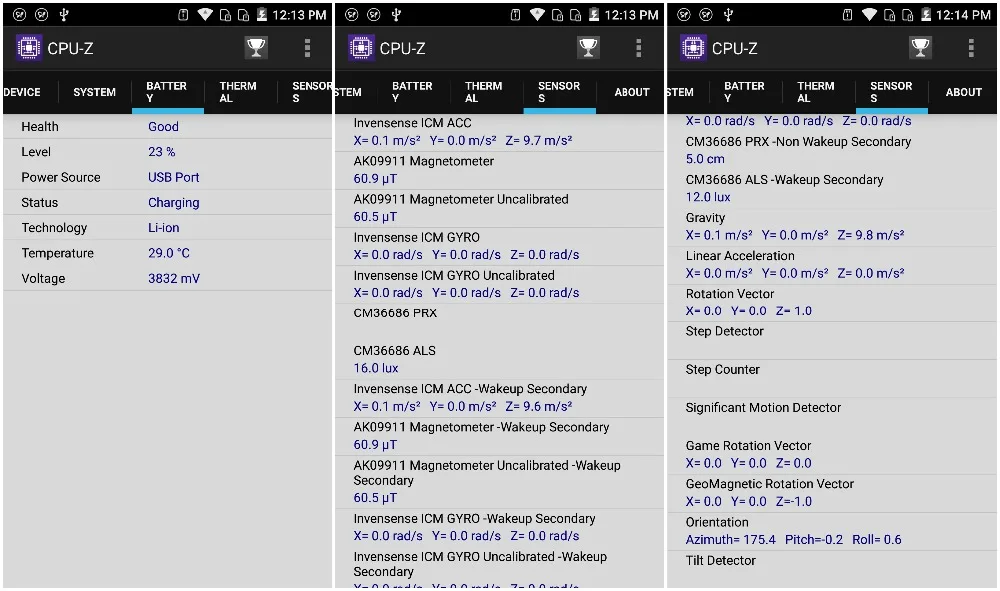
Task: Tap CPU-Z app logo in right screen
Action: (x=693, y=48)
